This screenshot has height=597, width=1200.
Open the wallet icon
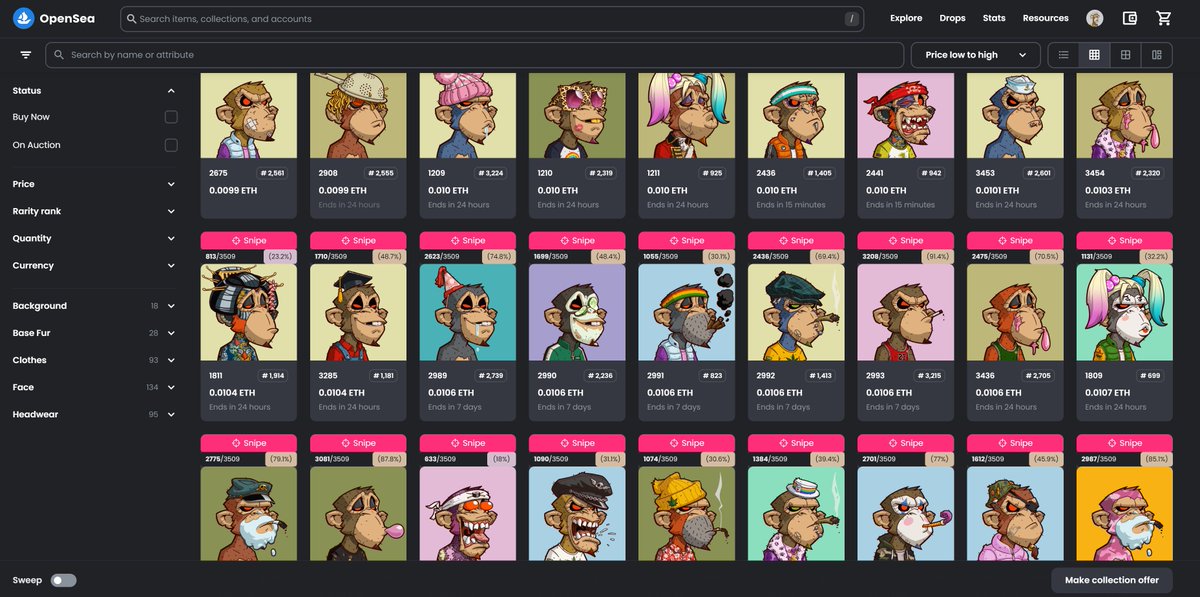point(1130,18)
